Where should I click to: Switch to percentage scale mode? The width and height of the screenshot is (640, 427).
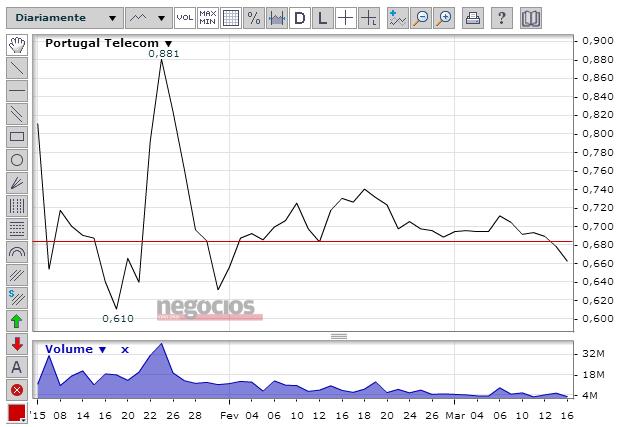[253, 18]
